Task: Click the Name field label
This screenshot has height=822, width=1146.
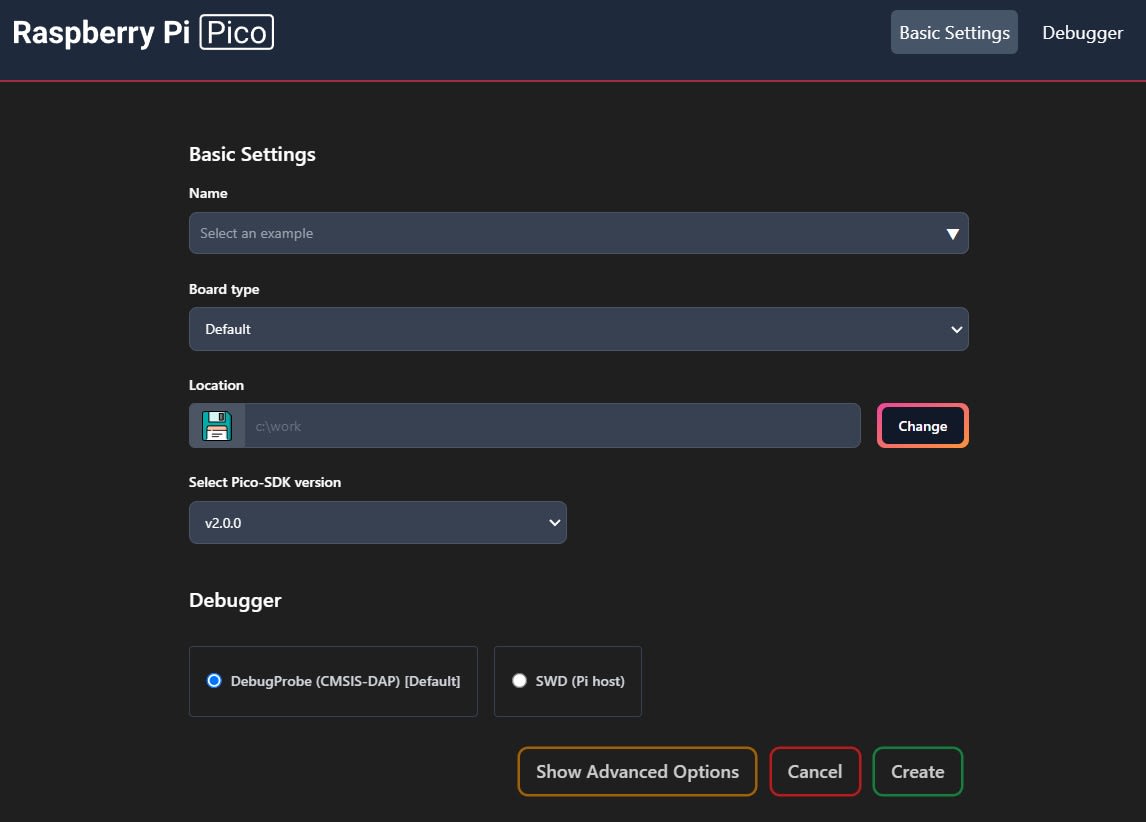Action: [208, 193]
